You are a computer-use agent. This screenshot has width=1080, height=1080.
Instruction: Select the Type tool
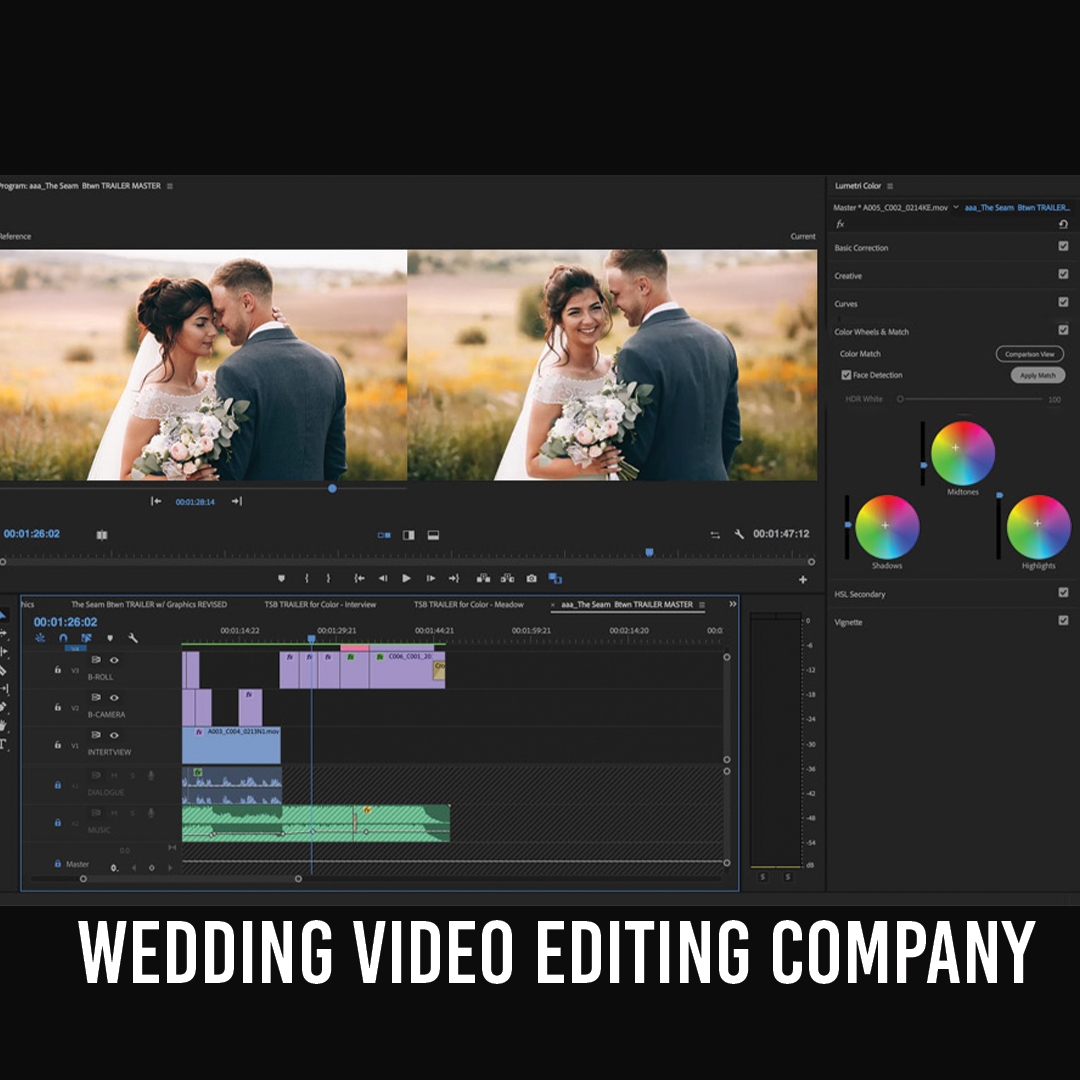click(x=3, y=744)
